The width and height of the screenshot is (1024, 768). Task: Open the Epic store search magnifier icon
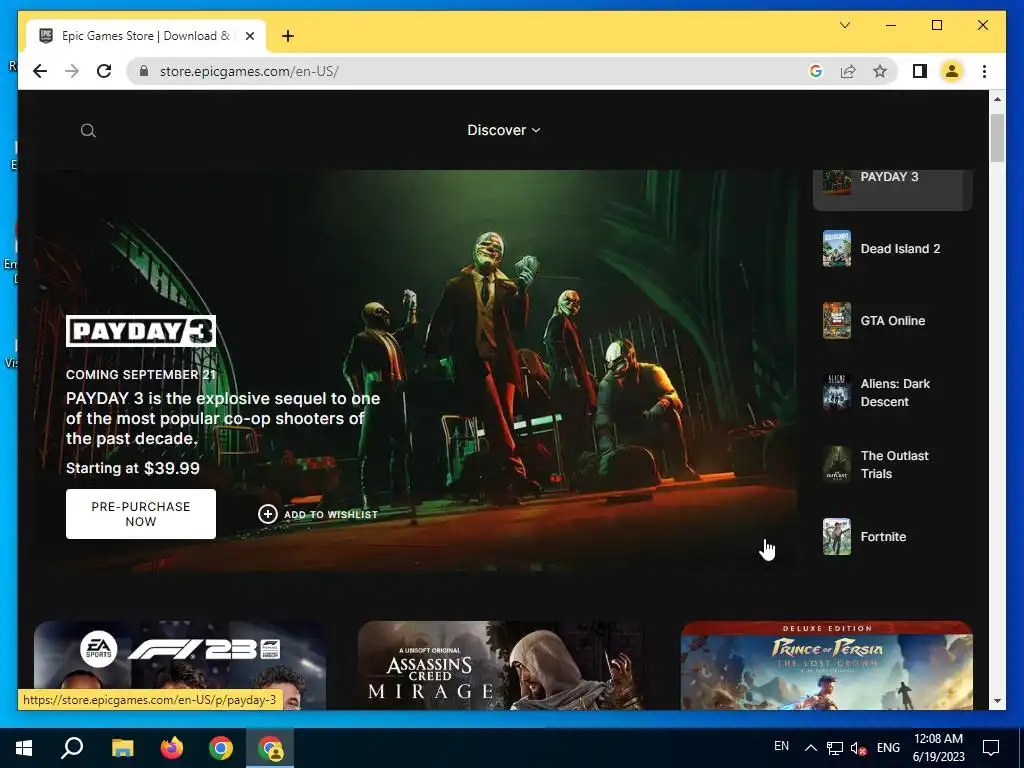coord(88,131)
